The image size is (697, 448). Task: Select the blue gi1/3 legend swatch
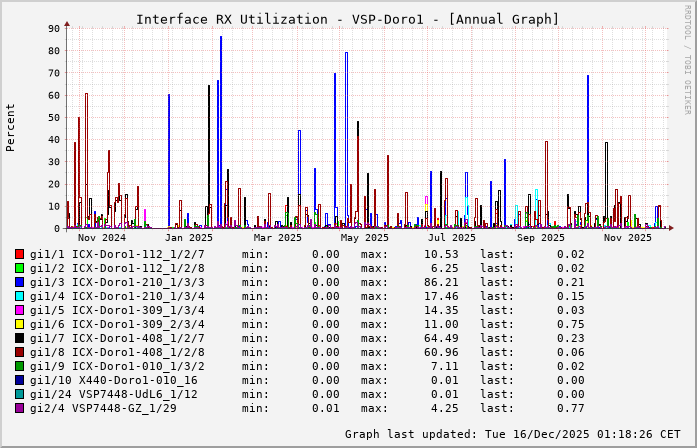19,282
